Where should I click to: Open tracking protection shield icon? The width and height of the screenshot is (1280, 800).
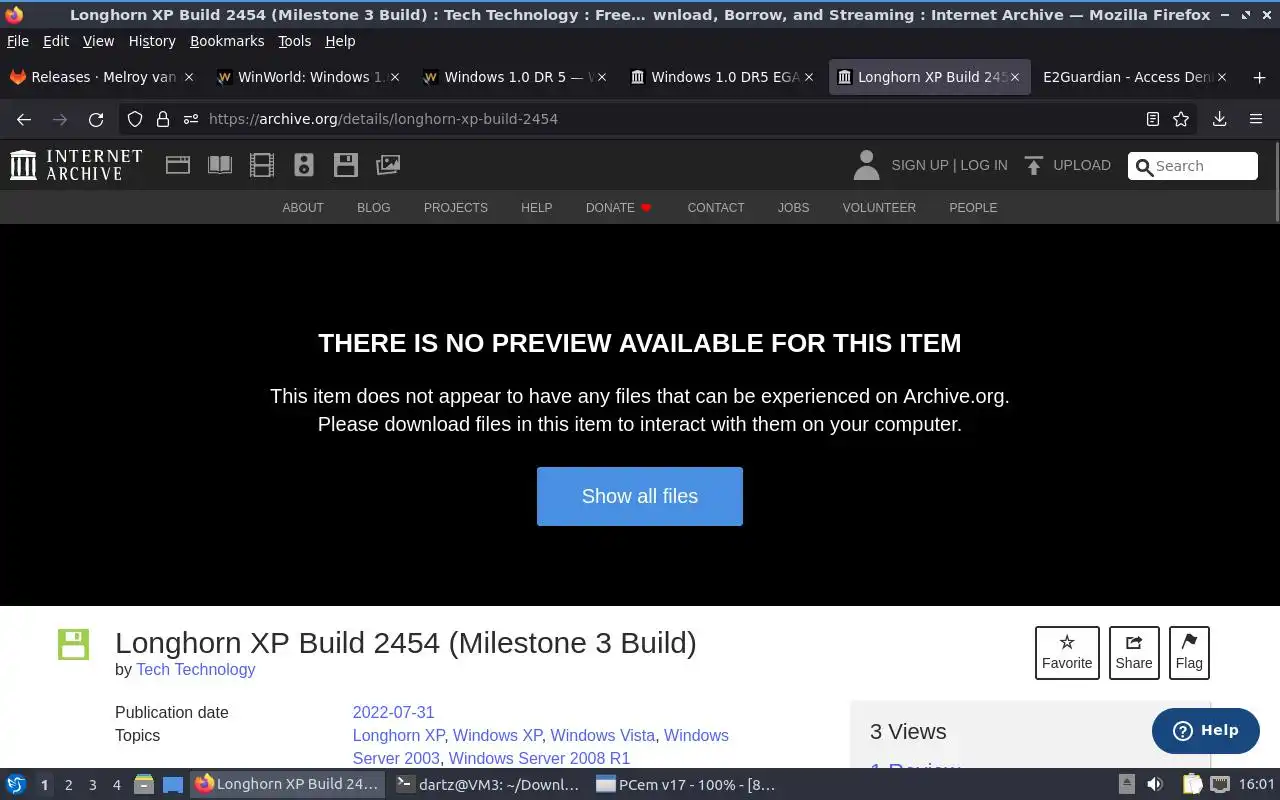[x=135, y=119]
